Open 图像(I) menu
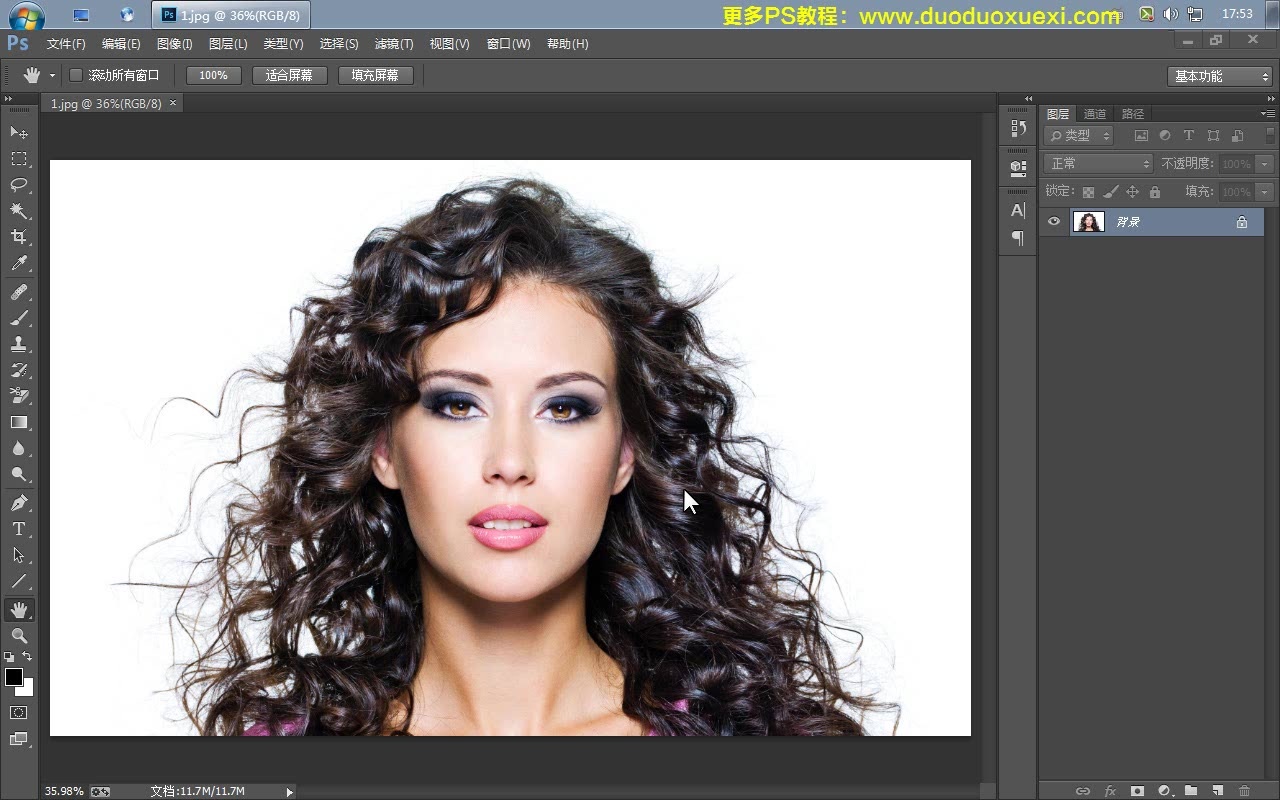The height and width of the screenshot is (800, 1280). coord(175,44)
